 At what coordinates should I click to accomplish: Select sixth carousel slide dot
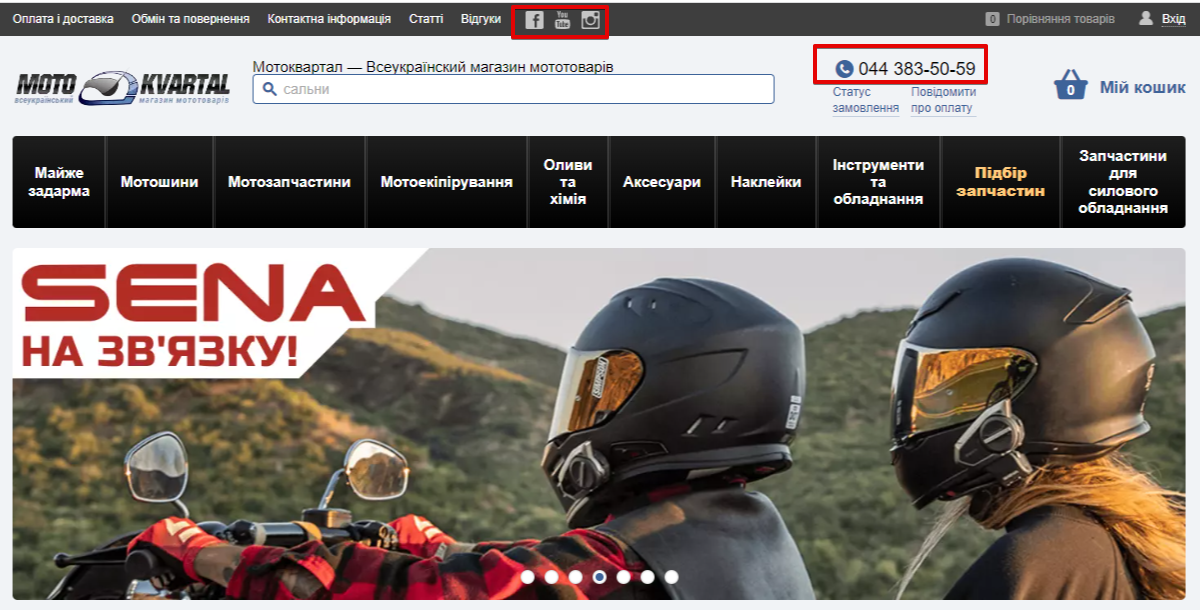(x=647, y=577)
